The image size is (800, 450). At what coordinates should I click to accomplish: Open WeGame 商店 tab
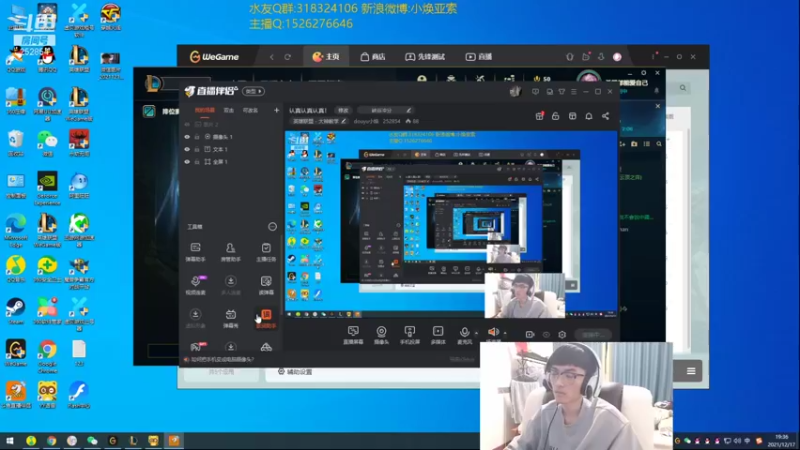(373, 57)
